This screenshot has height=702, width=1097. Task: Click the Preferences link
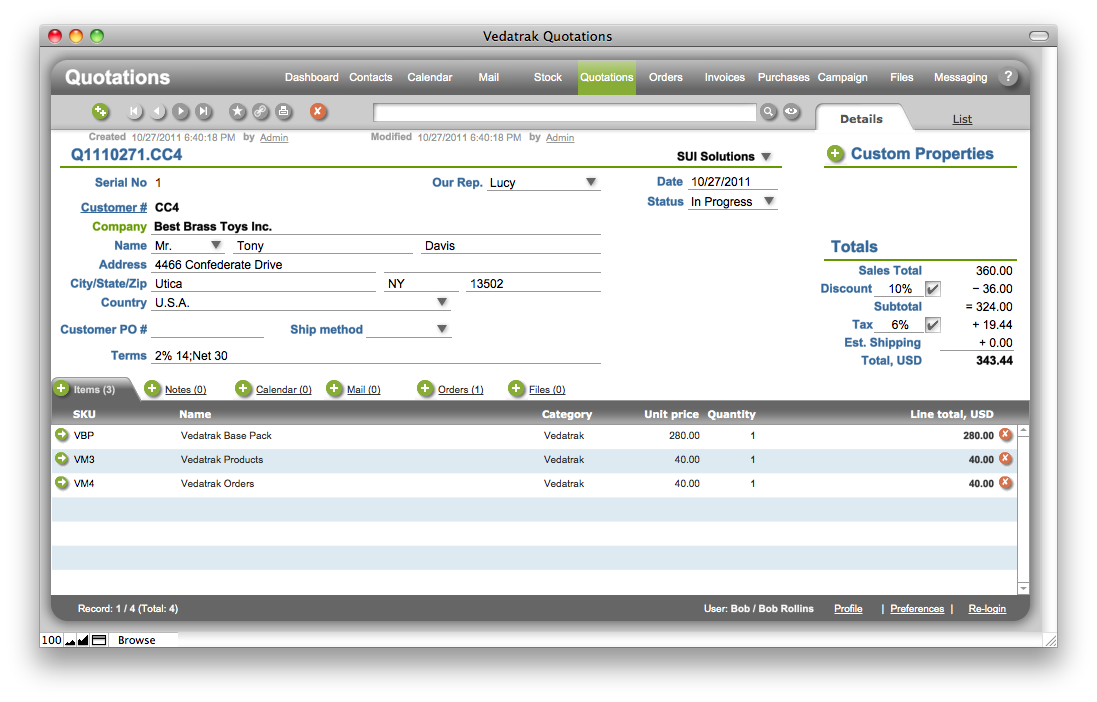click(916, 608)
